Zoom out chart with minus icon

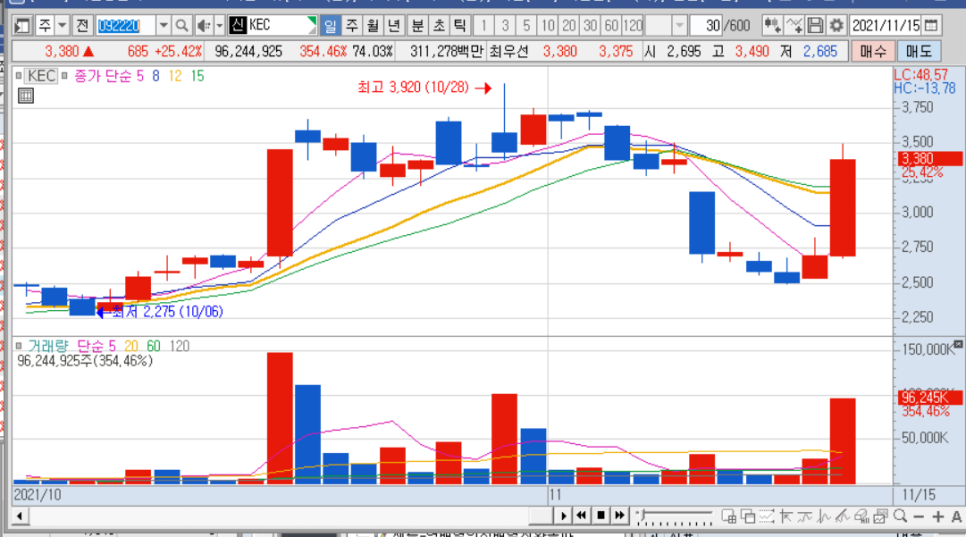tap(919, 517)
